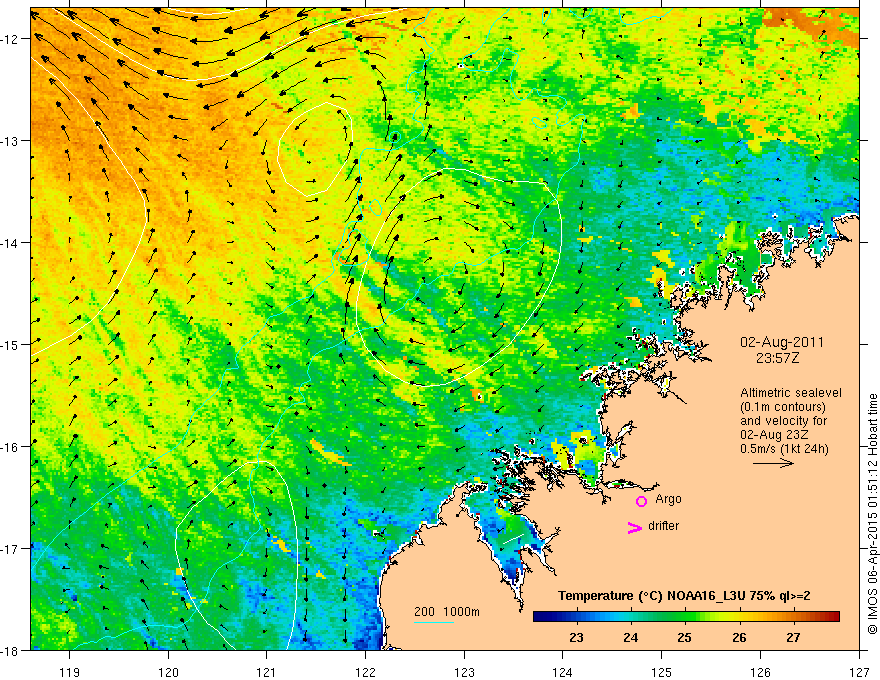Click the "23:57Z" time label

(x=777, y=358)
